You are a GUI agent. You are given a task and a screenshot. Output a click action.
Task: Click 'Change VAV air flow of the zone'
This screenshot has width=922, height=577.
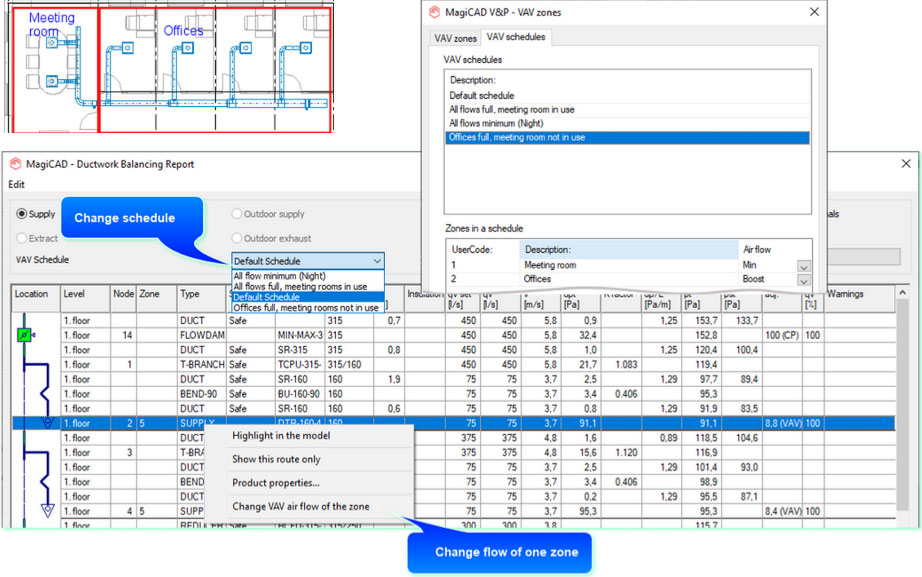coord(300,506)
